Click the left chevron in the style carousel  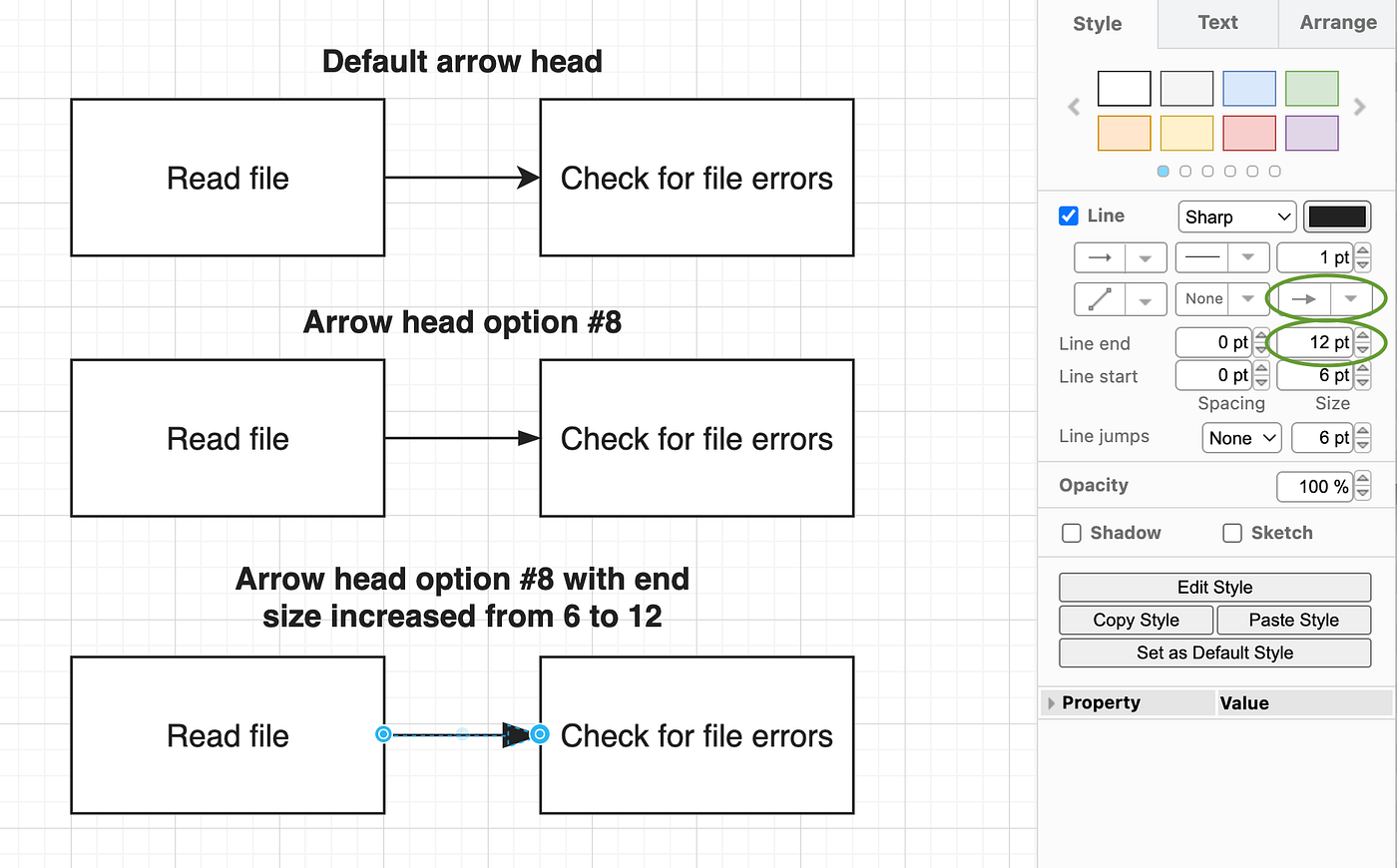point(1075,107)
